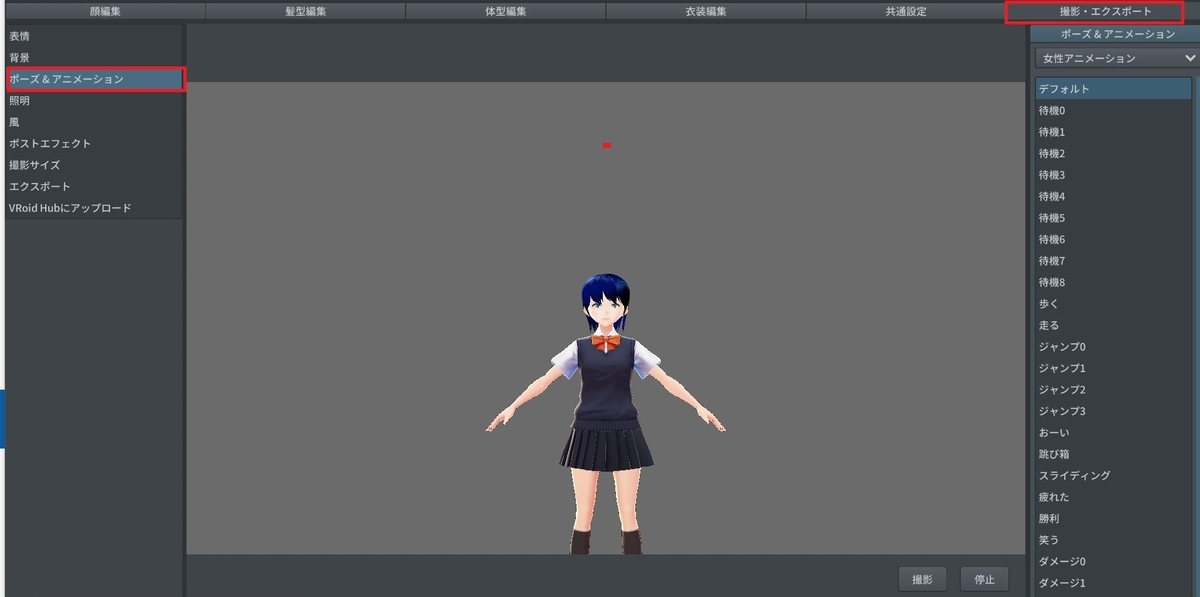Viewport: 1200px width, 597px height.
Task: Open ポストエフェクト in the sidebar
Action: 95,144
